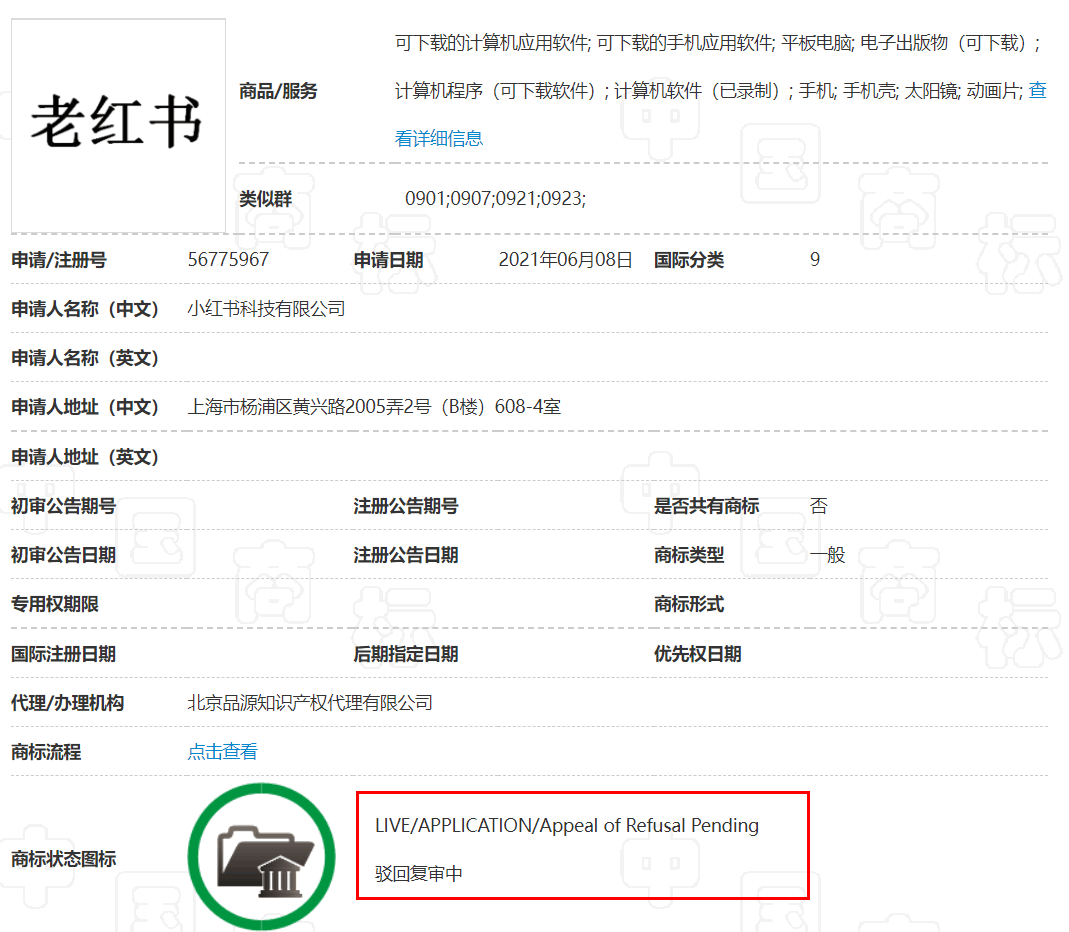Screen dimensions: 1069x932
Task: Click the trademark type value 一般
Action: coord(827,555)
